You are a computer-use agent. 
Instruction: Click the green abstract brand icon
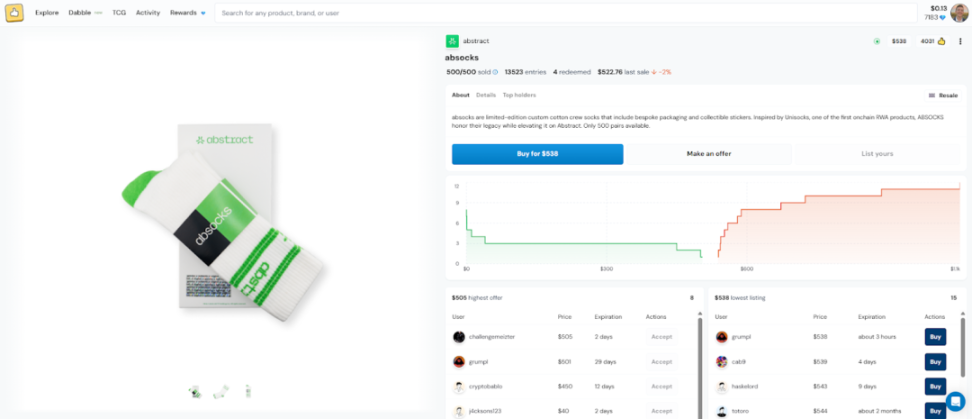(451, 41)
